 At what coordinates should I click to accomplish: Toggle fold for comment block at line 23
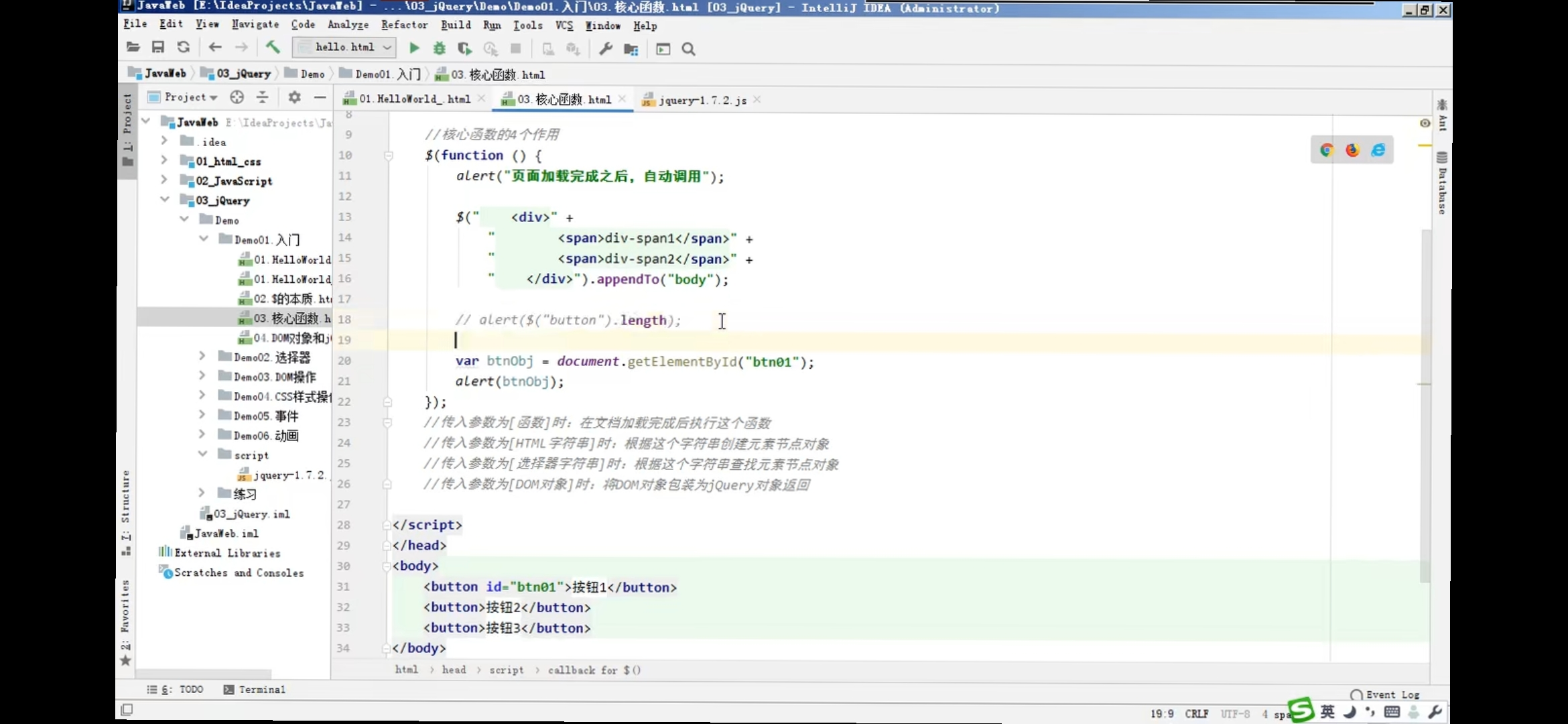click(387, 423)
